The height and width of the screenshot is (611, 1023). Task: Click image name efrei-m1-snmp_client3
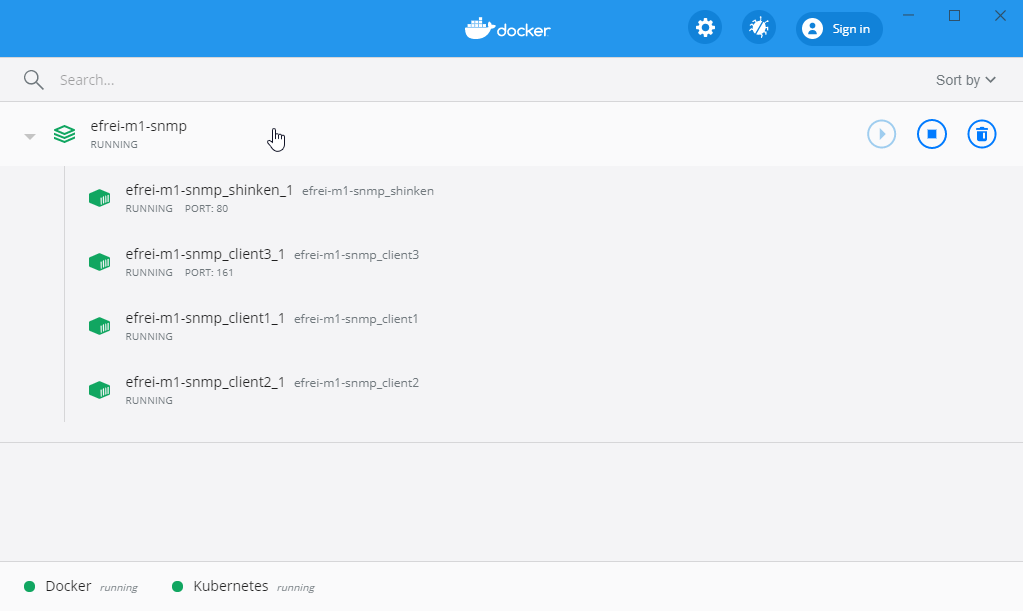coord(356,255)
